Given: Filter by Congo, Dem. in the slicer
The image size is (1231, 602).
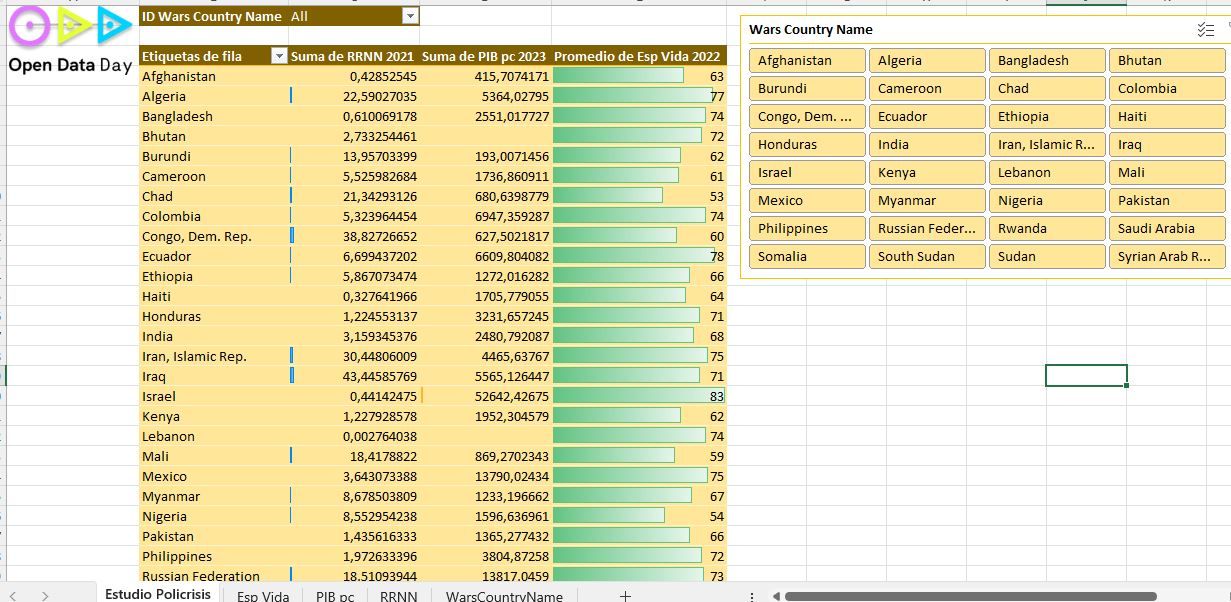Looking at the screenshot, I should click(807, 116).
